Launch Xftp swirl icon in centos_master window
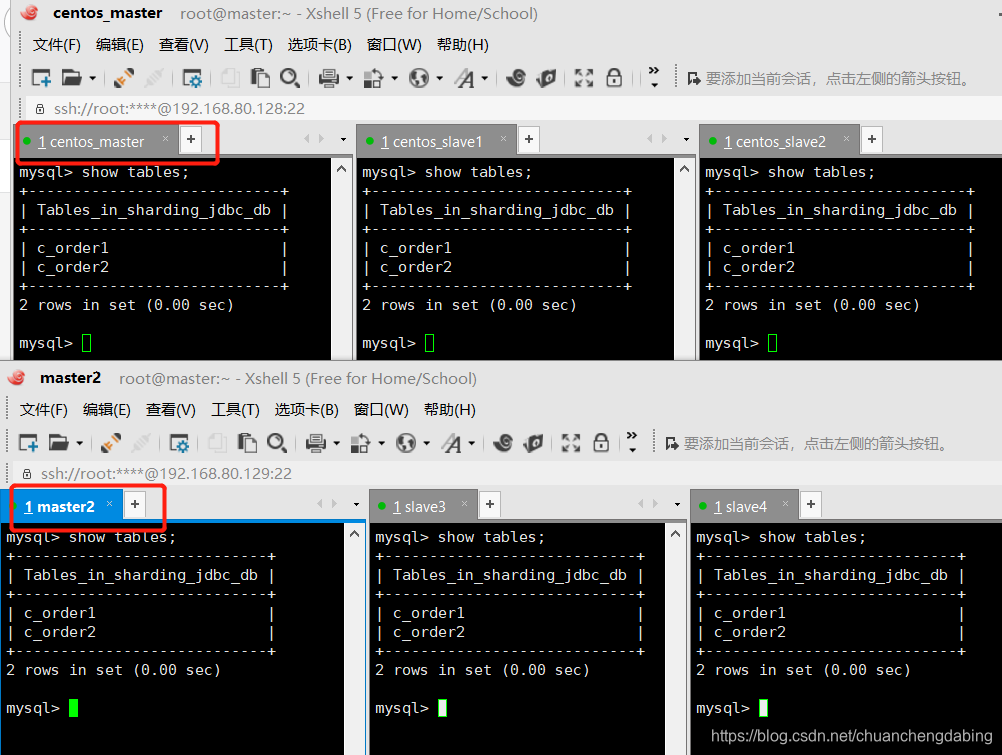1002x755 pixels. tap(516, 78)
